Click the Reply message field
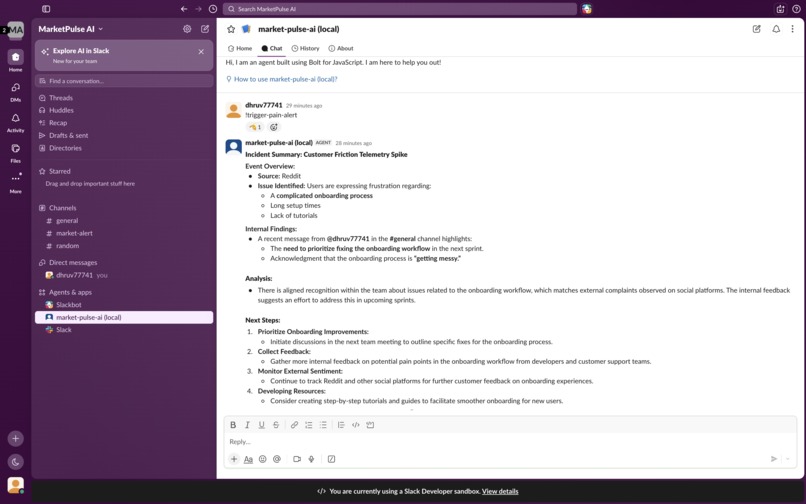 pyautogui.click(x=510, y=442)
